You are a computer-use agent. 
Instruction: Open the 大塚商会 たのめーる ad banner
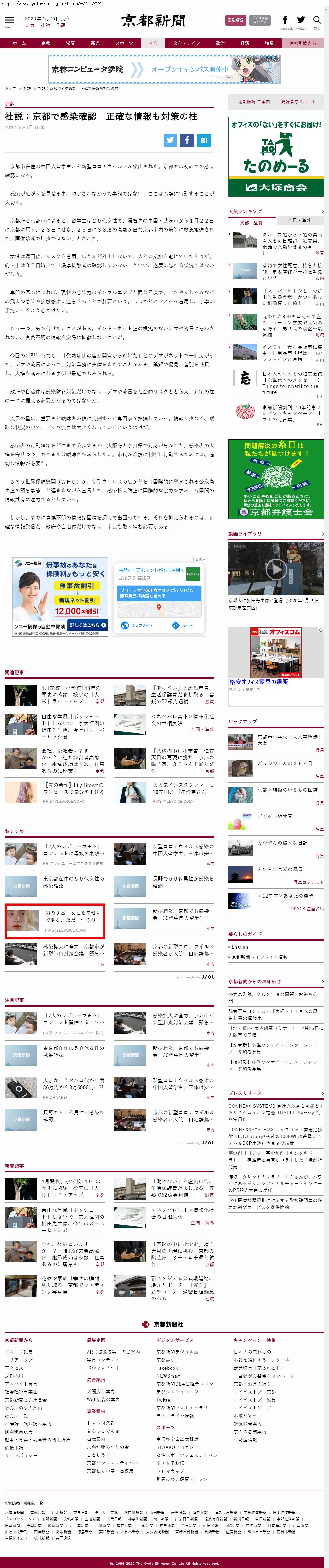[x=275, y=157]
